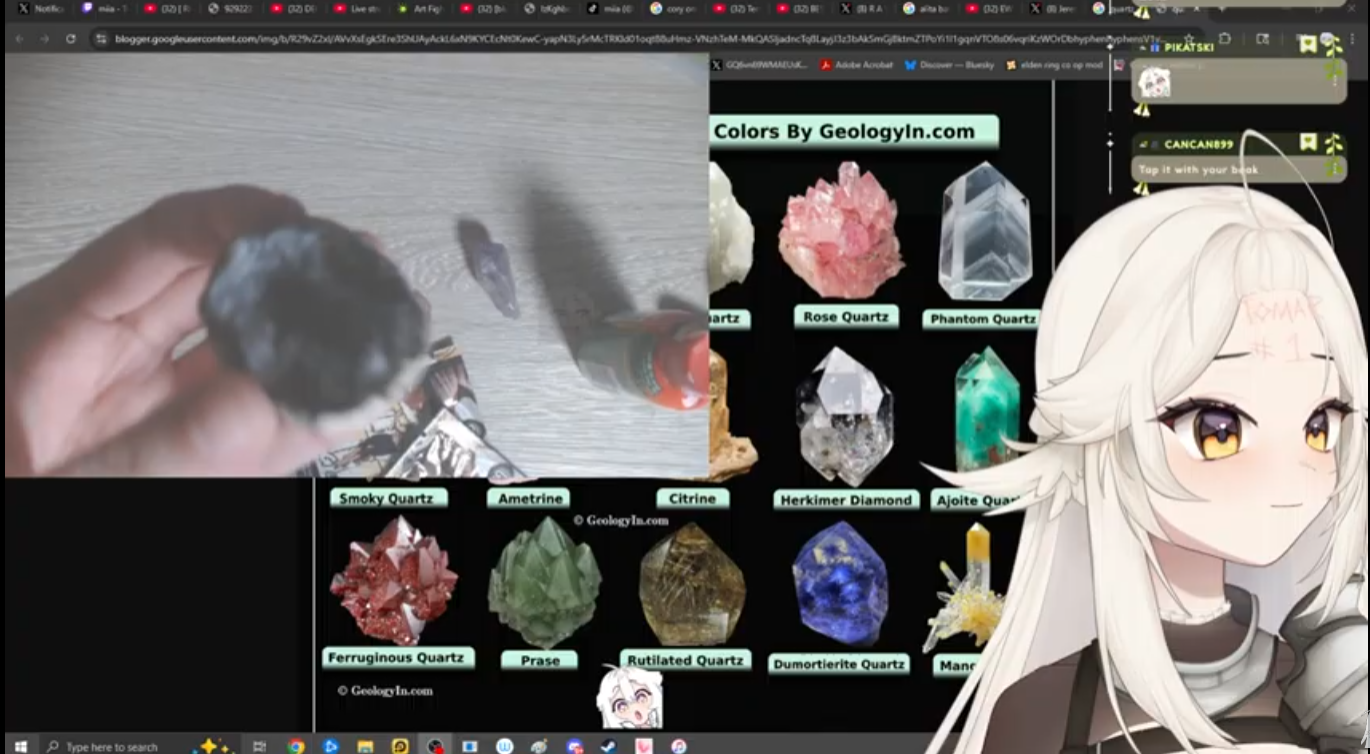Viewport: 1370px width, 754px height.
Task: Open the Discord taskbar icon
Action: coord(574,745)
